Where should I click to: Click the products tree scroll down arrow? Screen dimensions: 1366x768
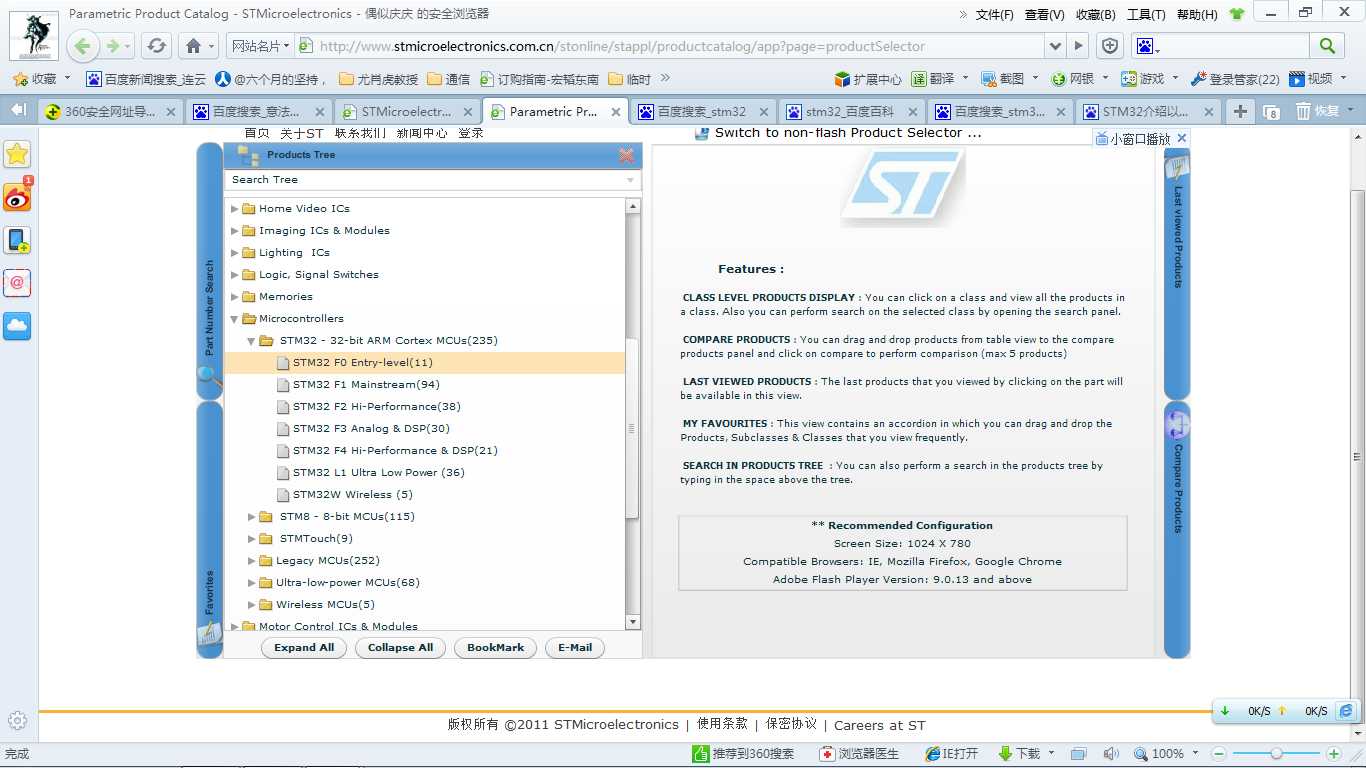click(x=632, y=622)
